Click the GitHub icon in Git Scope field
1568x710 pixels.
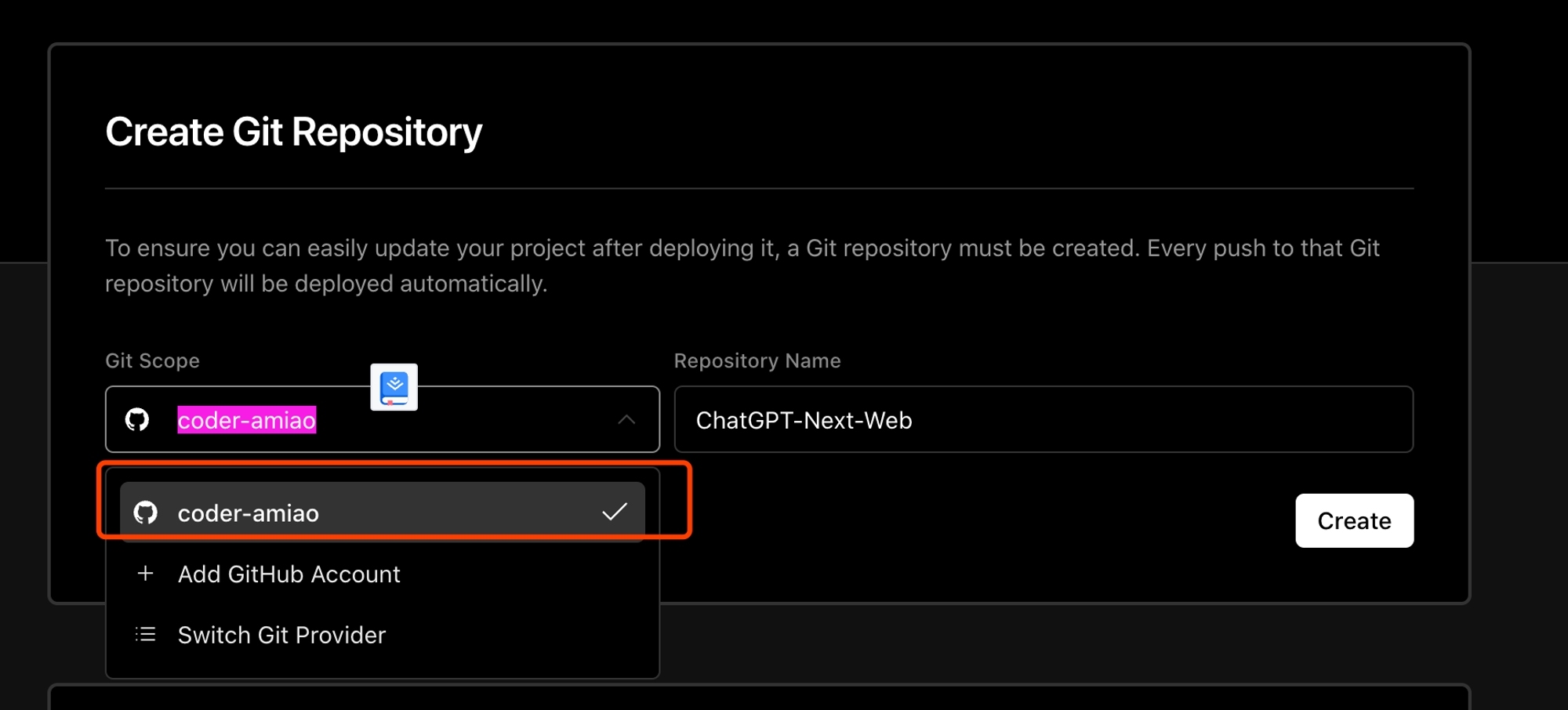coord(137,419)
